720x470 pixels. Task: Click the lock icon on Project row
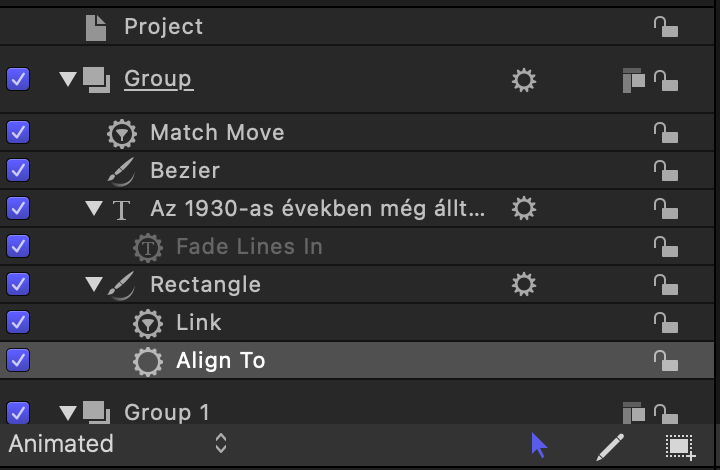(x=666, y=27)
